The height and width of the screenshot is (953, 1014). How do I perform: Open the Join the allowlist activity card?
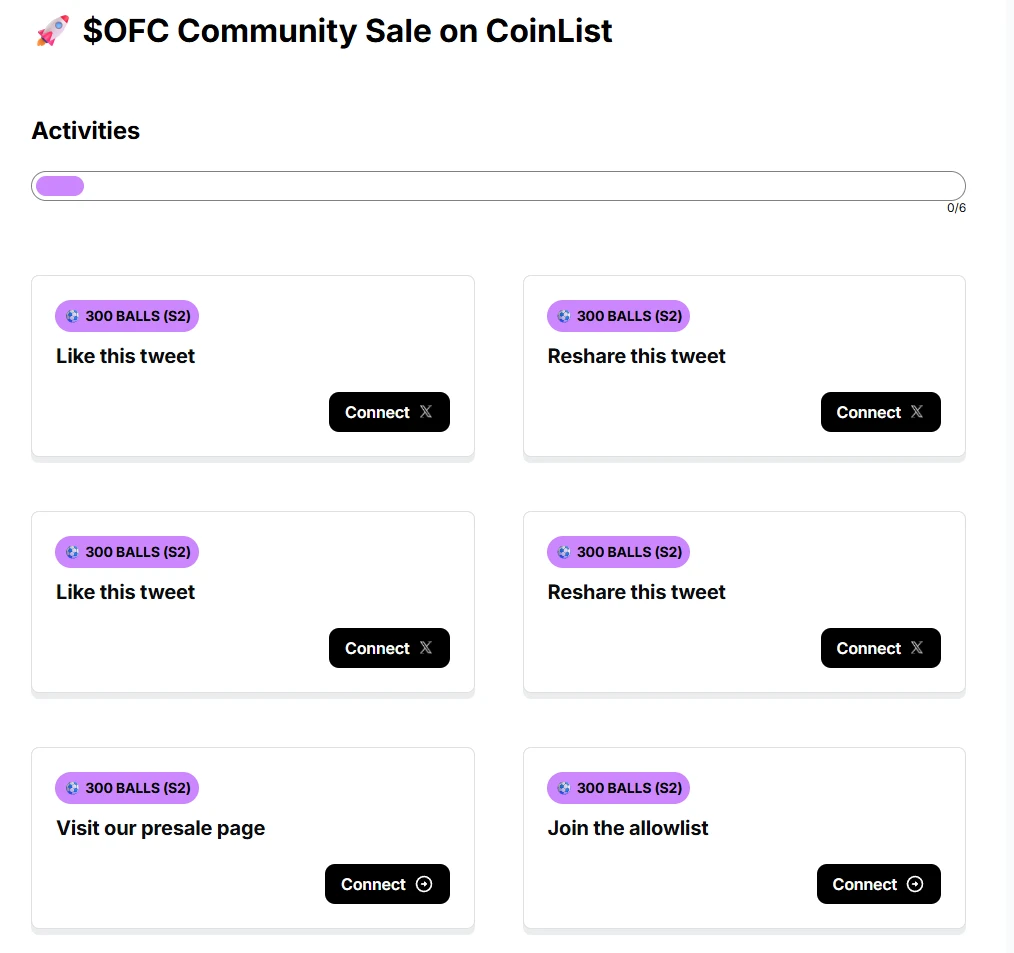[744, 838]
